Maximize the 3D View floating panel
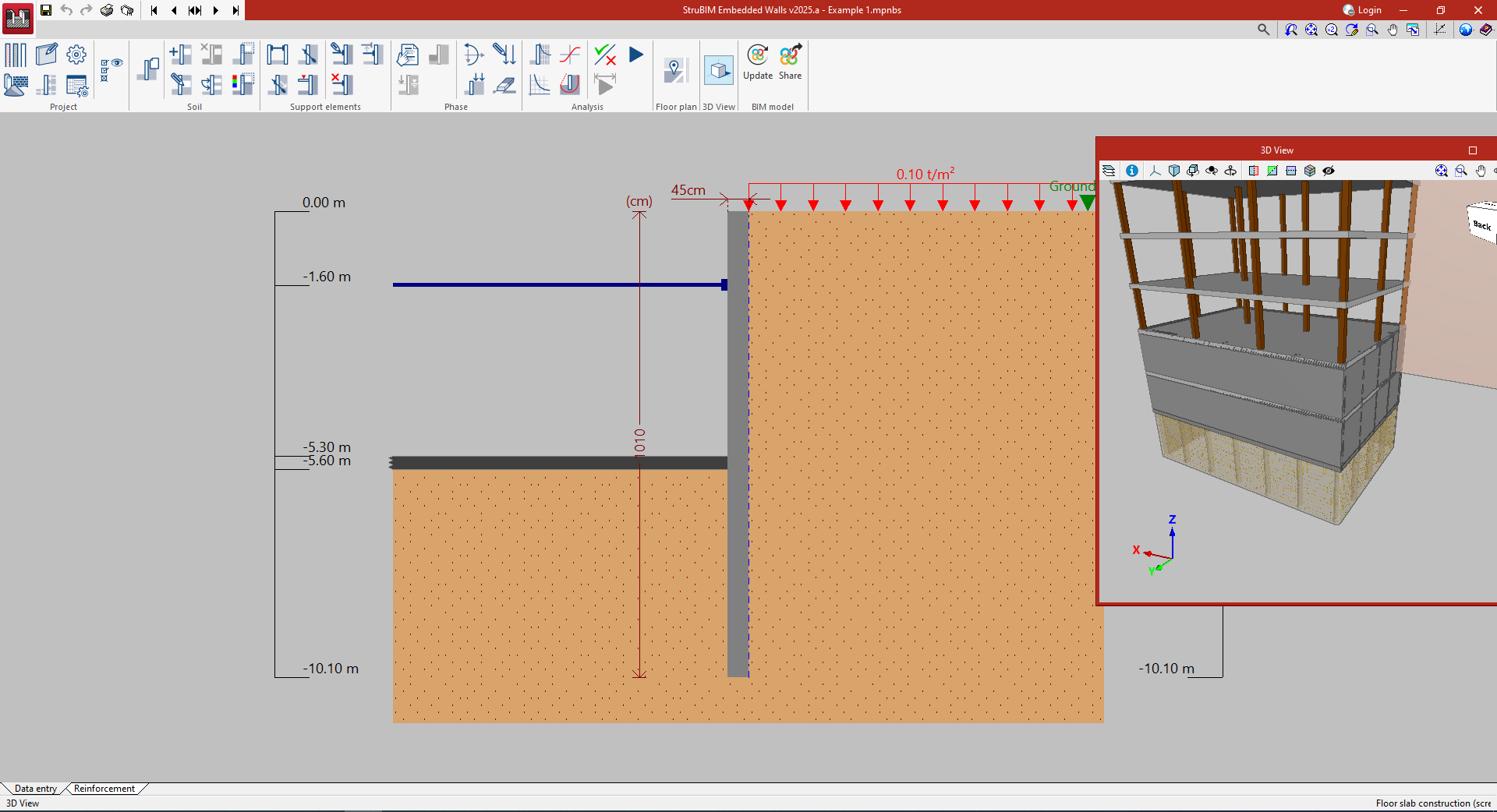The image size is (1497, 812). 1473,150
